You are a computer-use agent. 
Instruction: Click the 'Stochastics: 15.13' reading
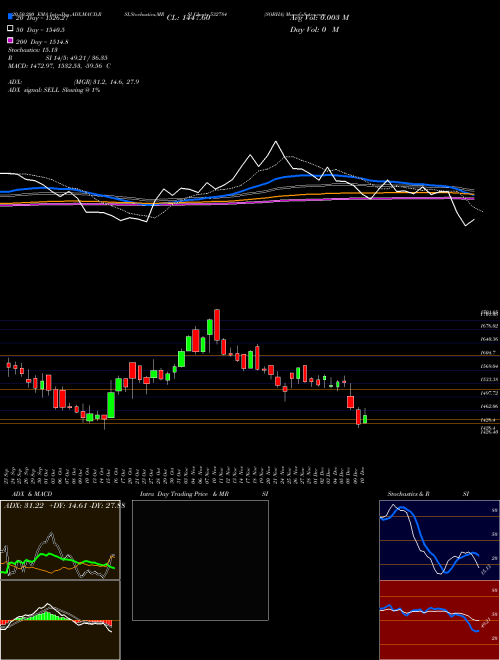(x=35, y=50)
